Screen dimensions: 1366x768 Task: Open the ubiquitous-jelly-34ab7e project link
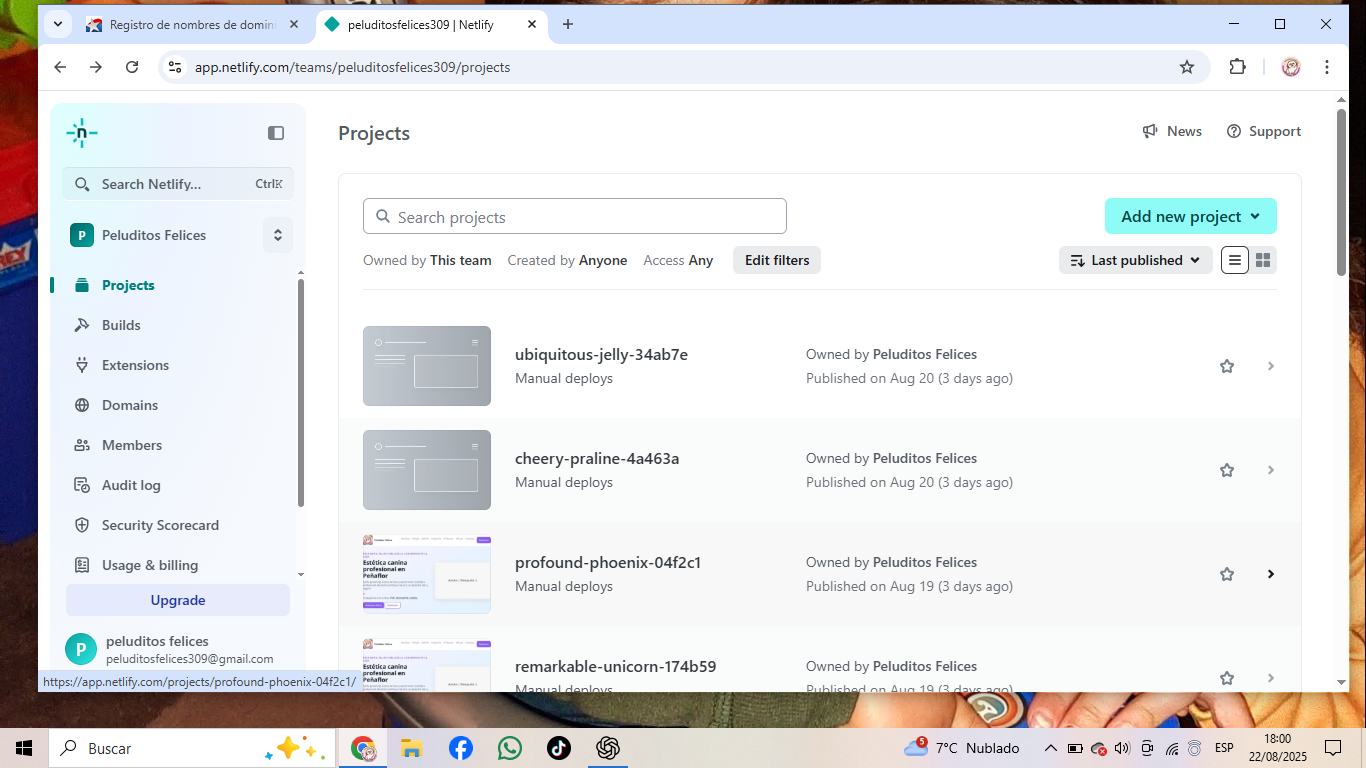[x=601, y=354]
